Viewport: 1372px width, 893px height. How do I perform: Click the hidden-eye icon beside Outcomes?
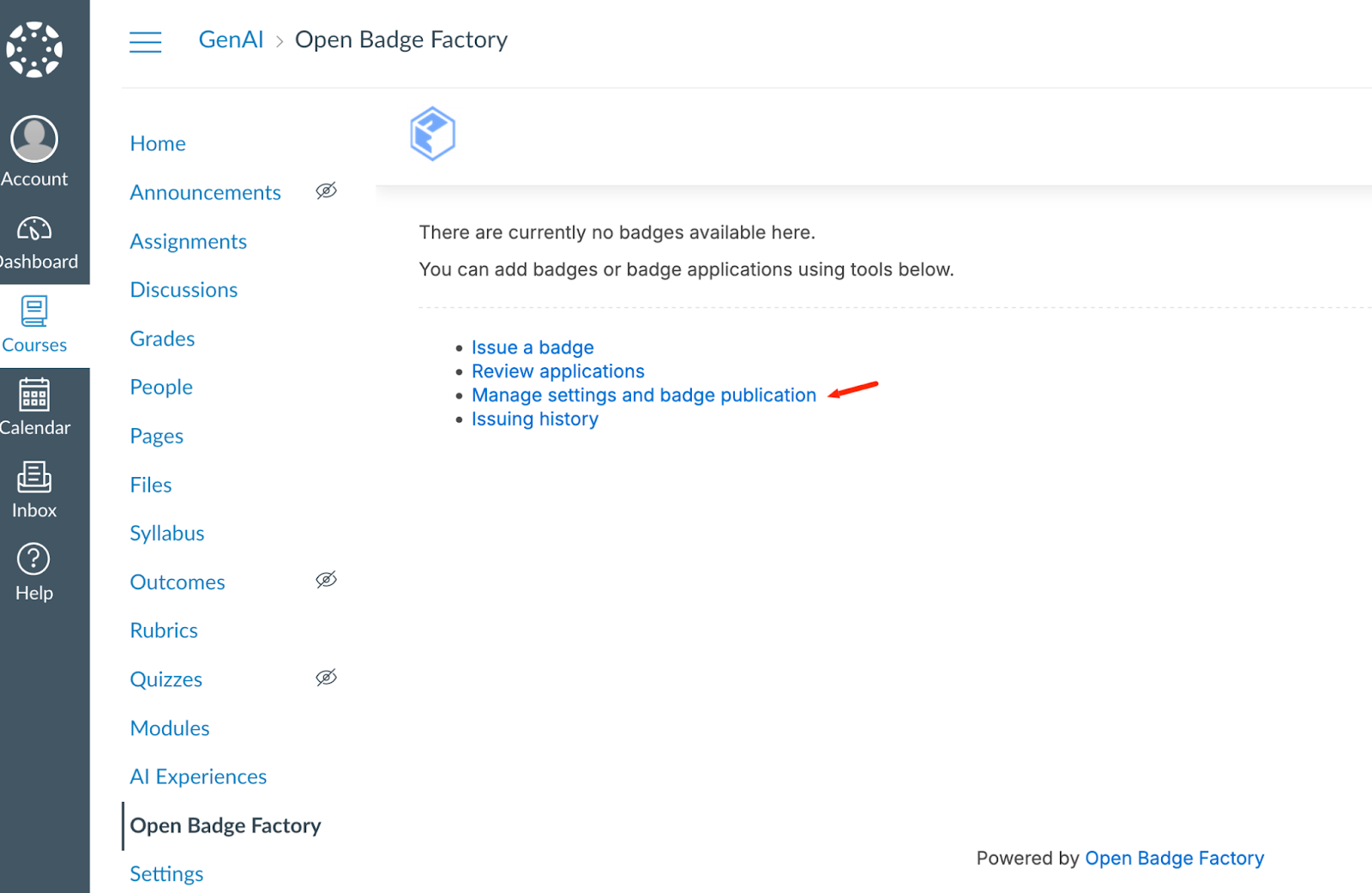(326, 581)
